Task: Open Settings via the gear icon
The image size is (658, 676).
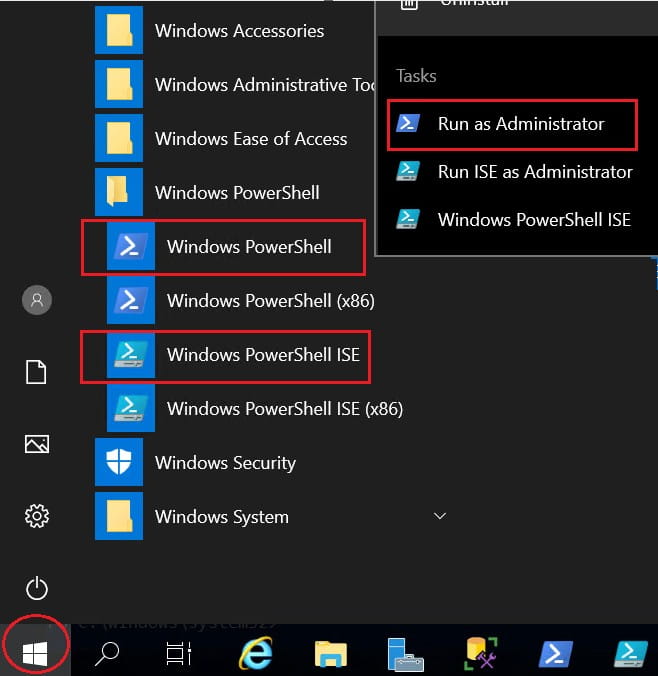Action: 37,516
